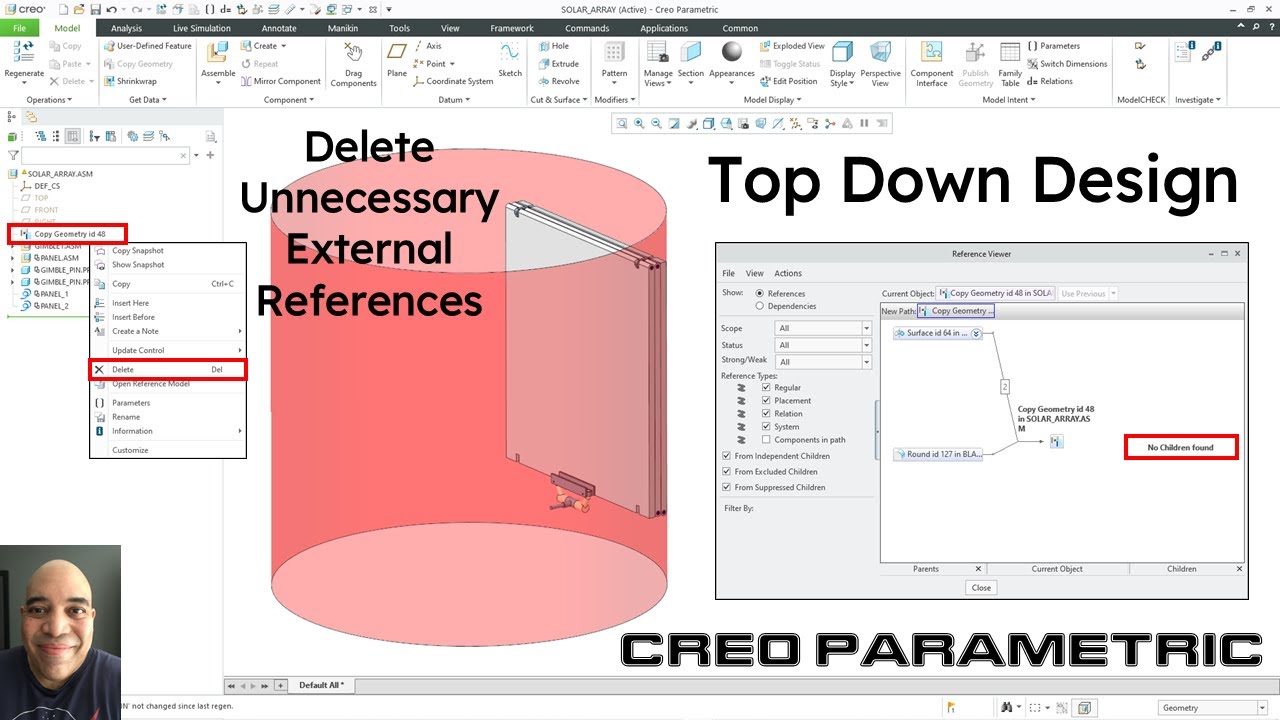Click the Mirror Component tool

coord(280,82)
